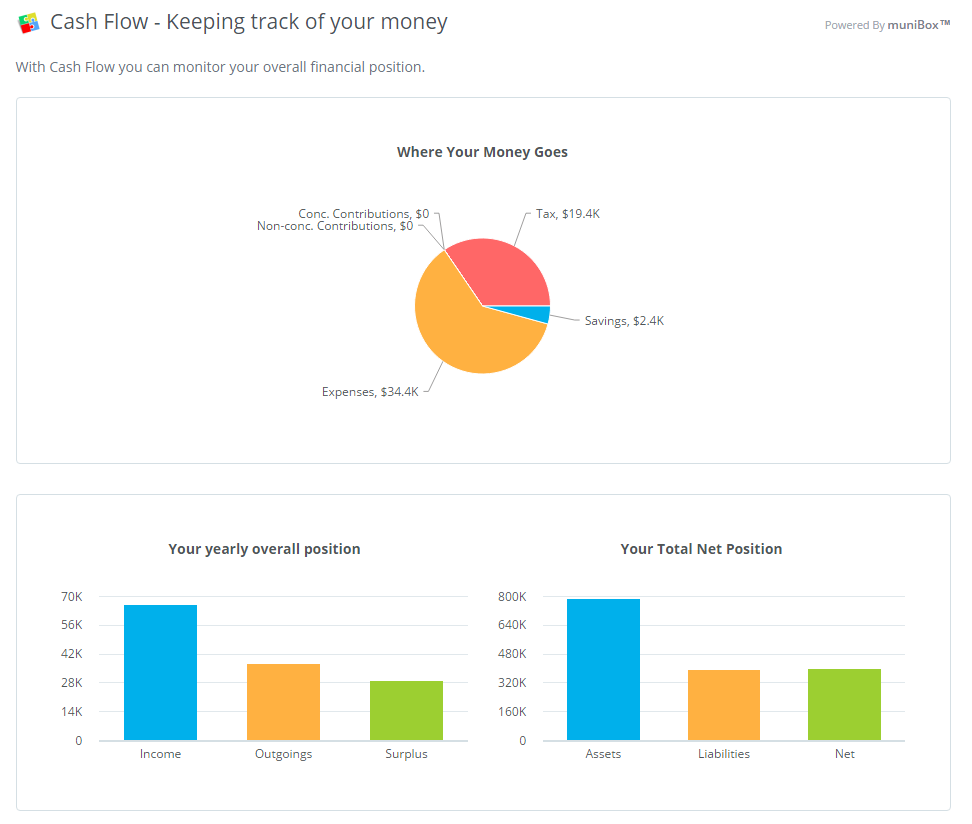
Task: Click the "Savings, $2.4K" pie label
Action: 624,321
